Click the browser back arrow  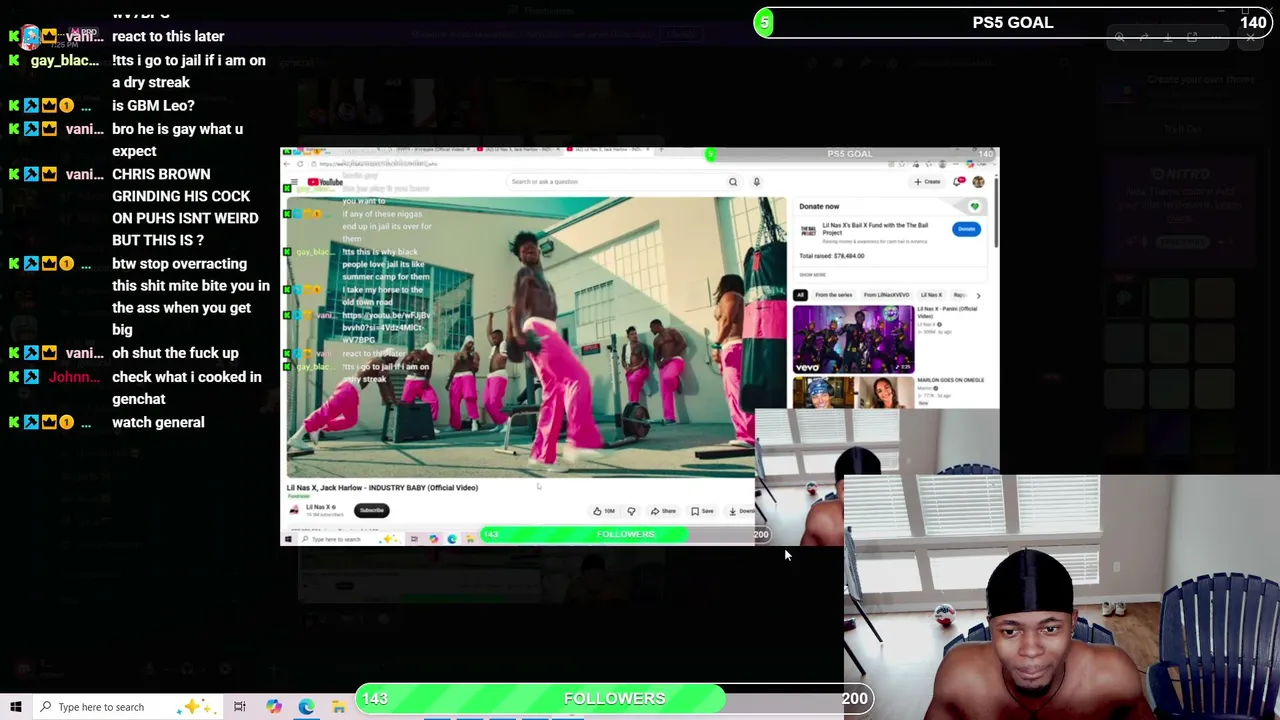point(287,163)
